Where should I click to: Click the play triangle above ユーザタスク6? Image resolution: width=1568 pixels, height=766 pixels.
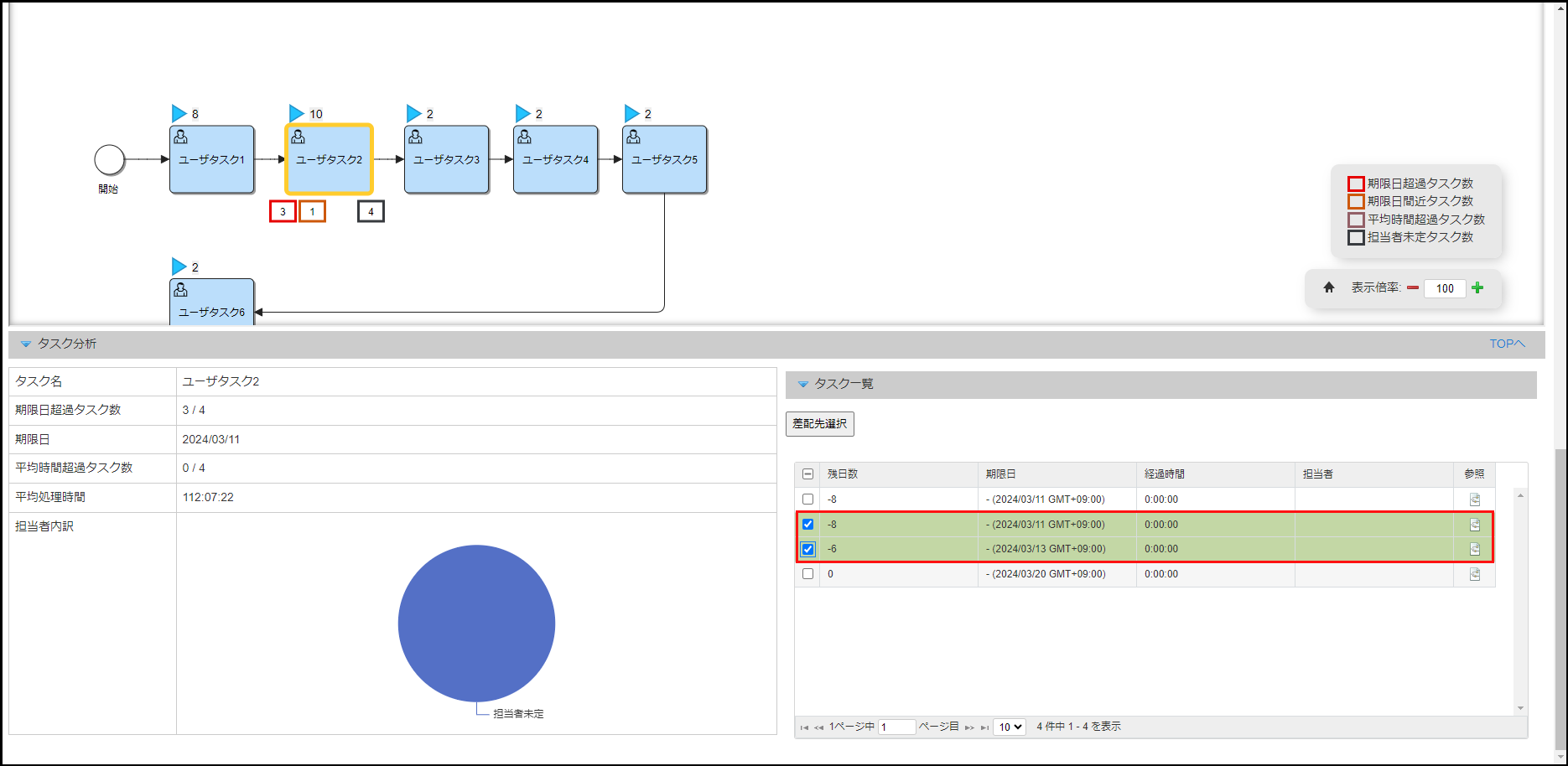point(179,267)
